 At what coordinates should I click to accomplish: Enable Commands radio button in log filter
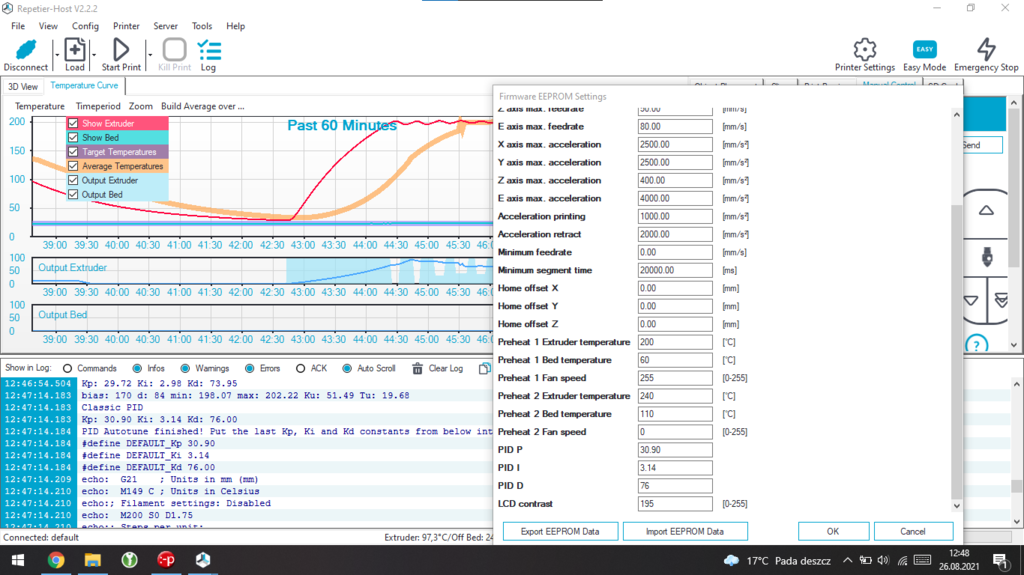[68, 368]
